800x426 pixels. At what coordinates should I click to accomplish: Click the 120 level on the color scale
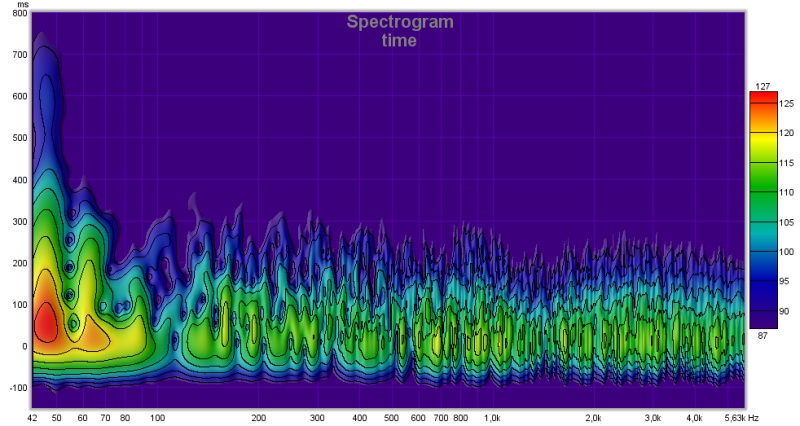tap(786, 133)
